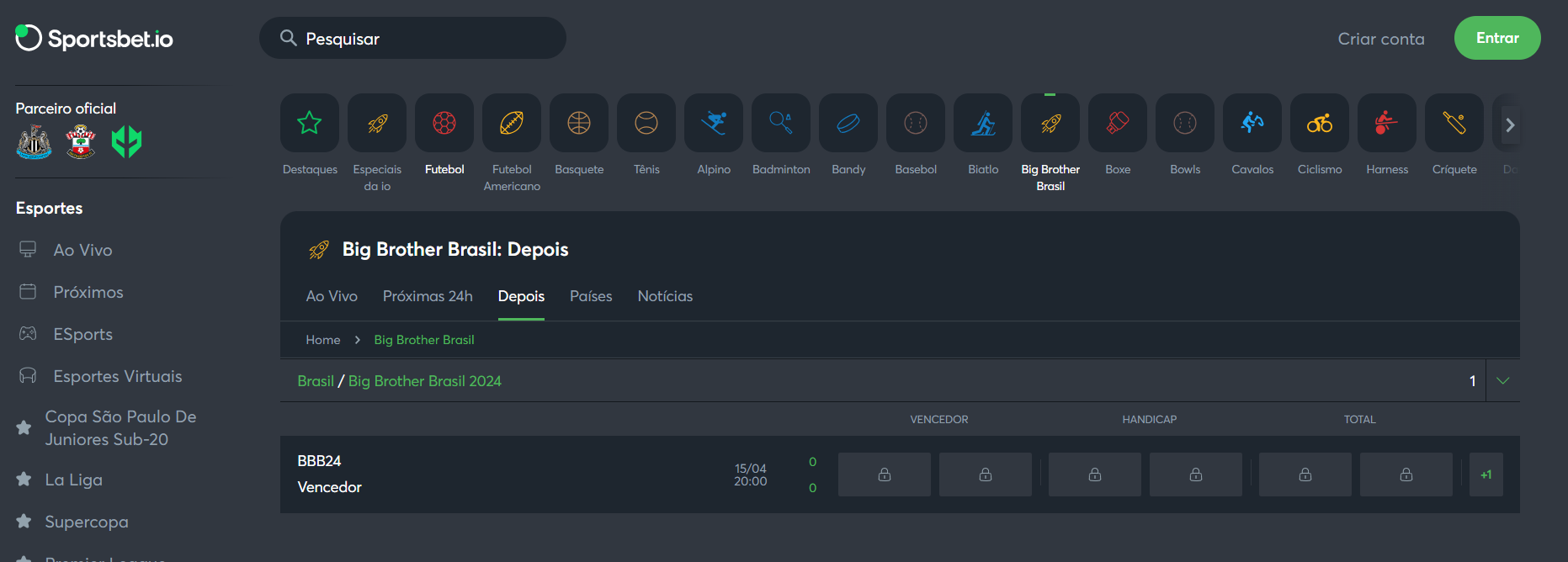Open Big Brother Brasil breadcrumb link
1568x562 pixels.
(x=424, y=340)
